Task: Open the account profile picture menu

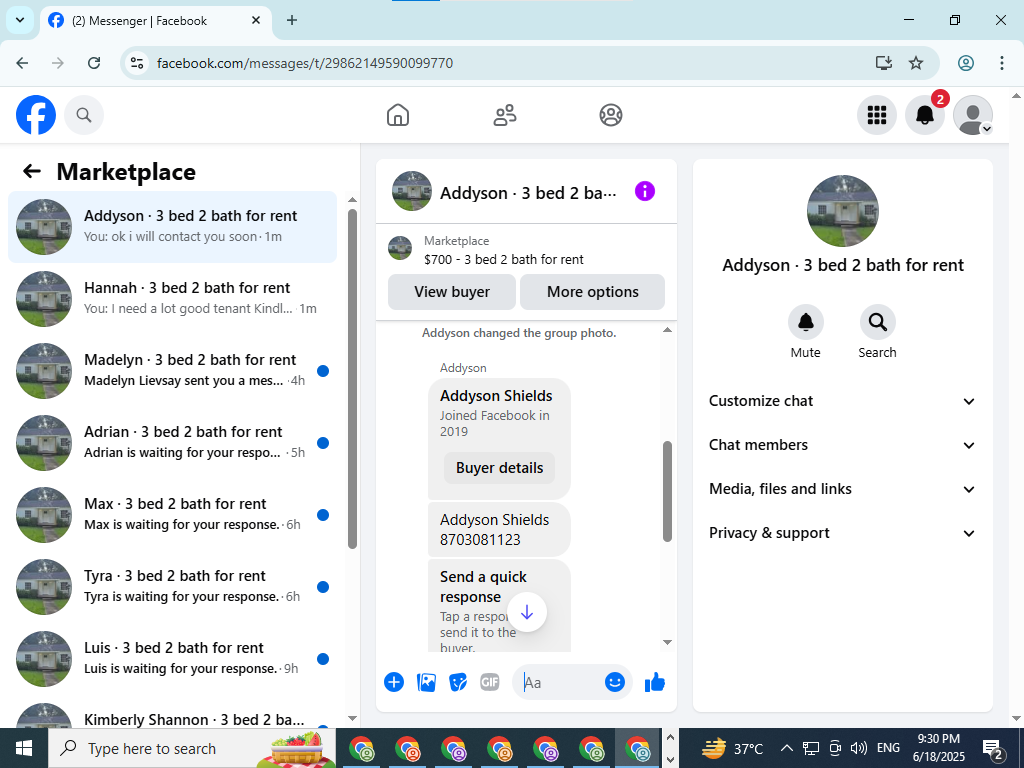Action: (x=973, y=115)
